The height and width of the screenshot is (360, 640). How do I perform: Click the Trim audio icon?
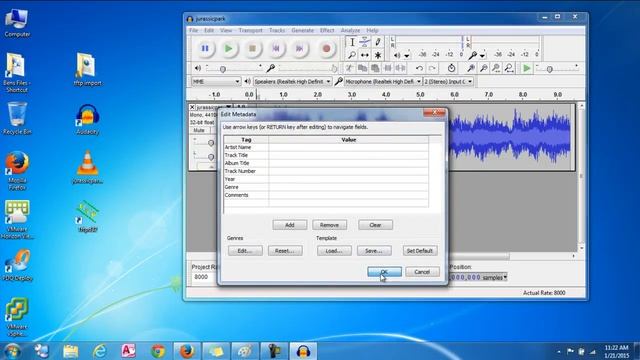tap(388, 68)
